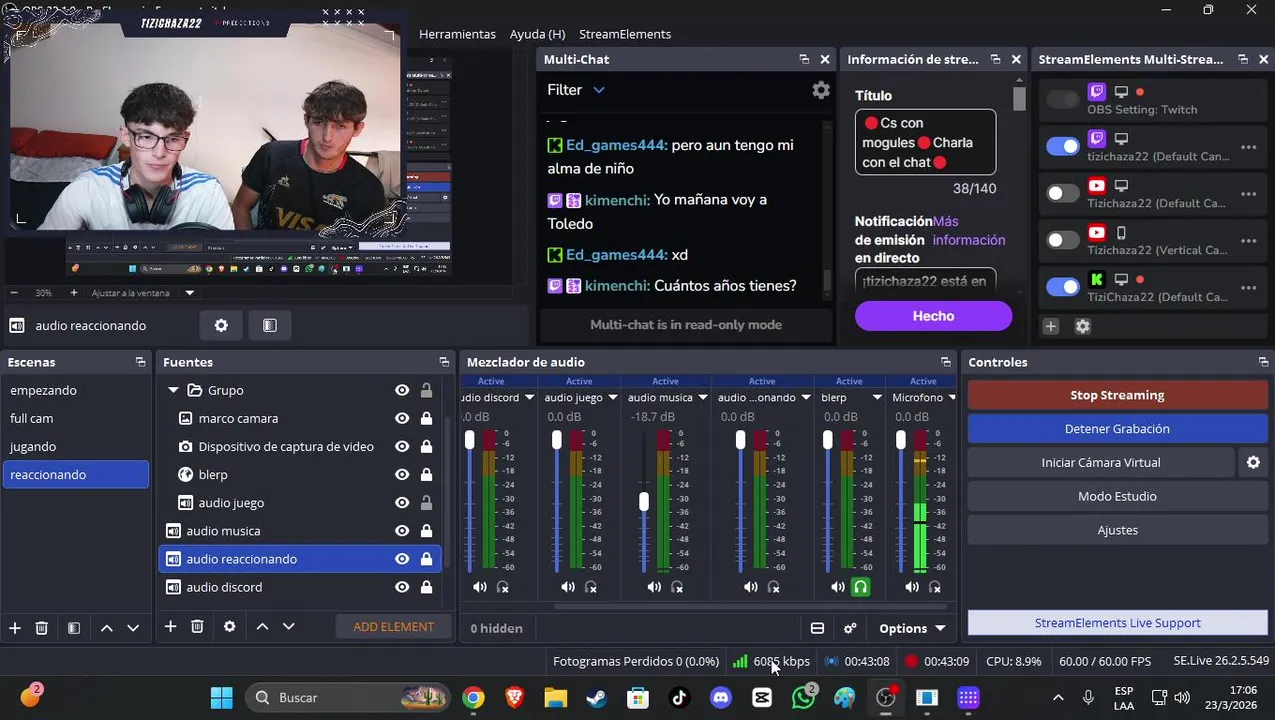Toggle OBS Setting Twitch stream switch
This screenshot has height=720, width=1275.
(x=1062, y=100)
